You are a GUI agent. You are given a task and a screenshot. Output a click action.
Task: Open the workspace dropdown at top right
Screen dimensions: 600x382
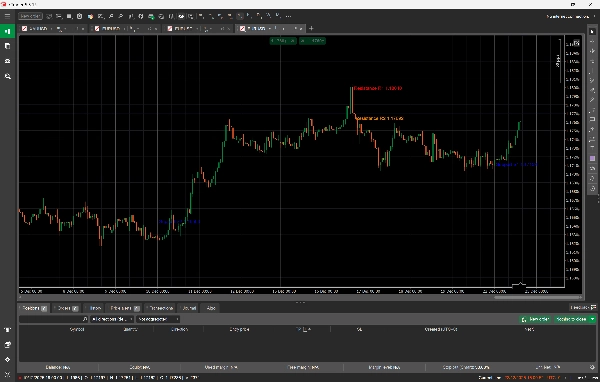(570, 16)
